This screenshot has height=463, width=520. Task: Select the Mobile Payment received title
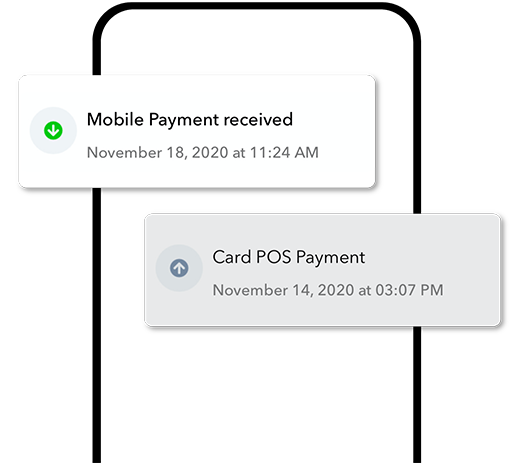(190, 120)
